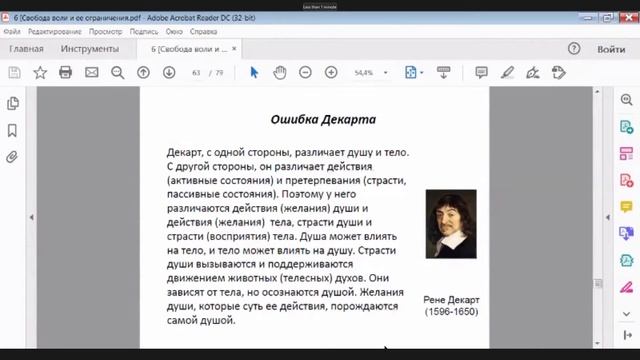Collapse the right tools pane arrow
This screenshot has width=640, height=360.
[608, 218]
